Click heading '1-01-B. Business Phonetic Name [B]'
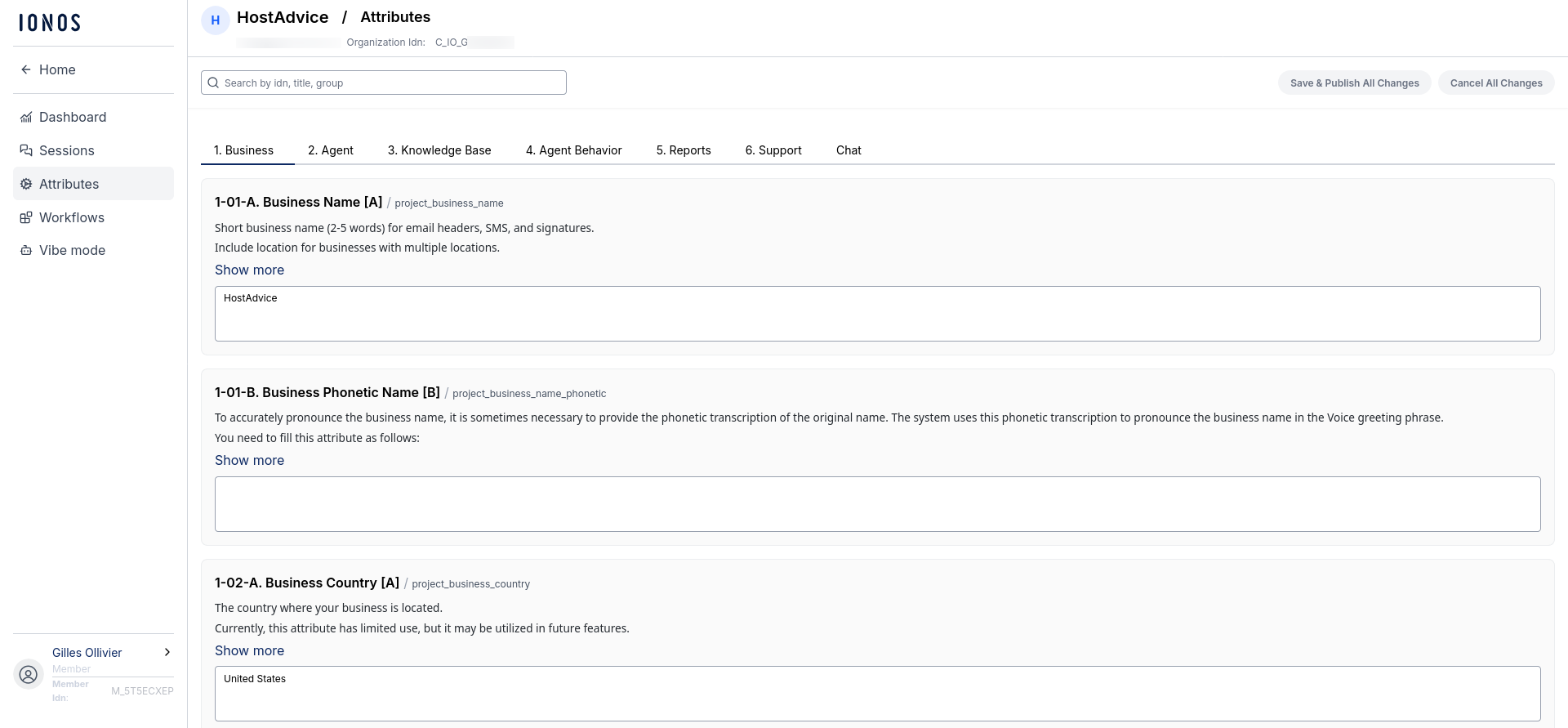Screen dimensions: 1568x728 tap(327, 392)
